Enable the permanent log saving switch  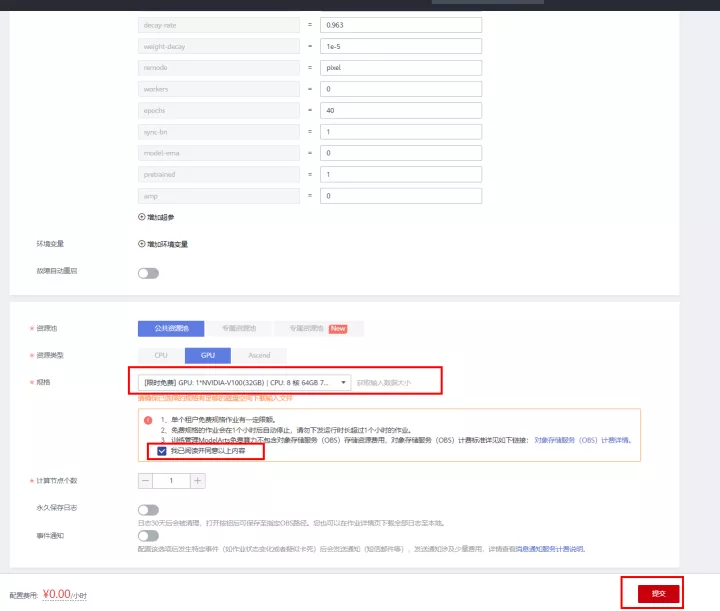(148, 509)
